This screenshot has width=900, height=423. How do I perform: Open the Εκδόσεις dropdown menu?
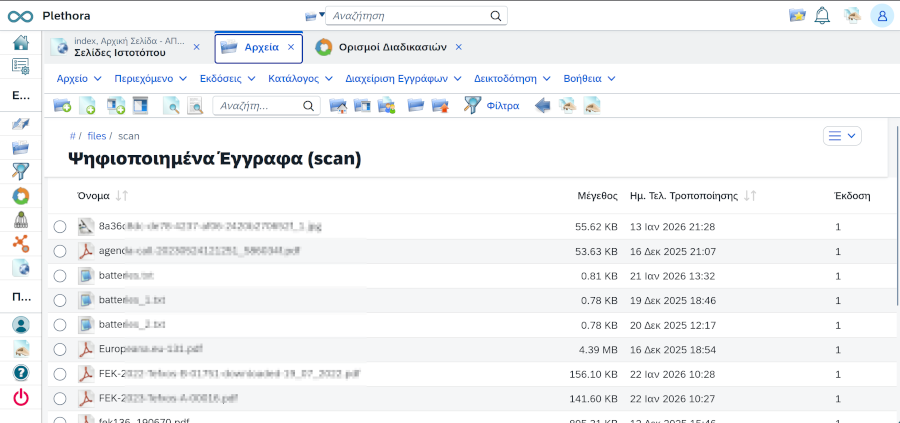[228, 78]
